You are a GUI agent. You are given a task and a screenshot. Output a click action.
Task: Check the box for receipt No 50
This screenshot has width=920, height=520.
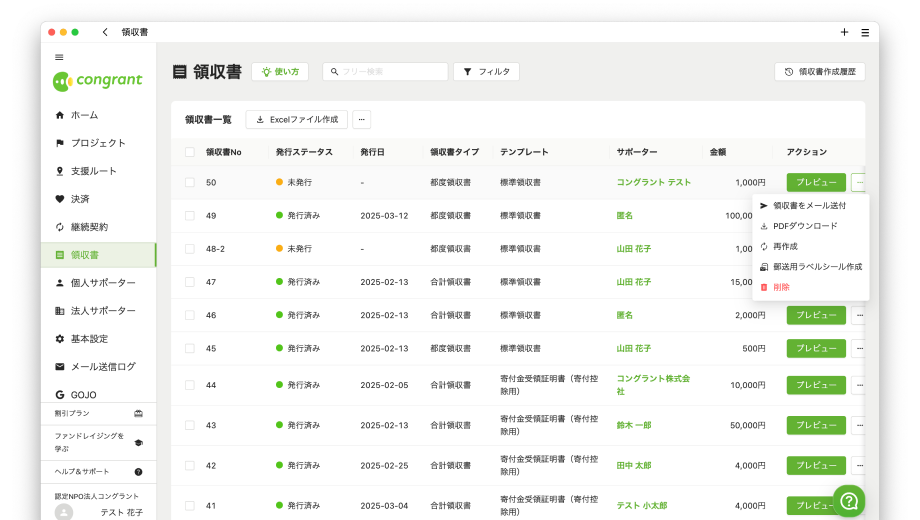coord(190,183)
